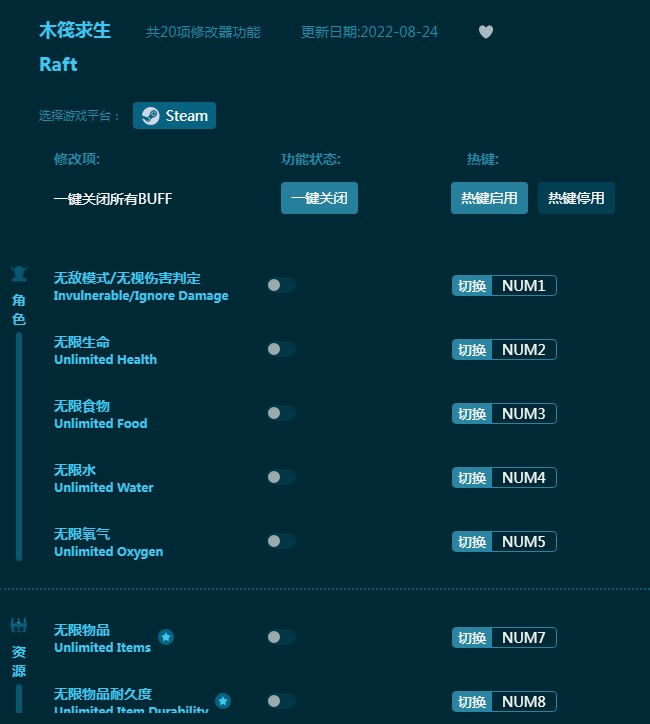Image resolution: width=650 pixels, height=724 pixels.
Task: Click 切换 button for NUM3 hotkey
Action: [x=472, y=413]
